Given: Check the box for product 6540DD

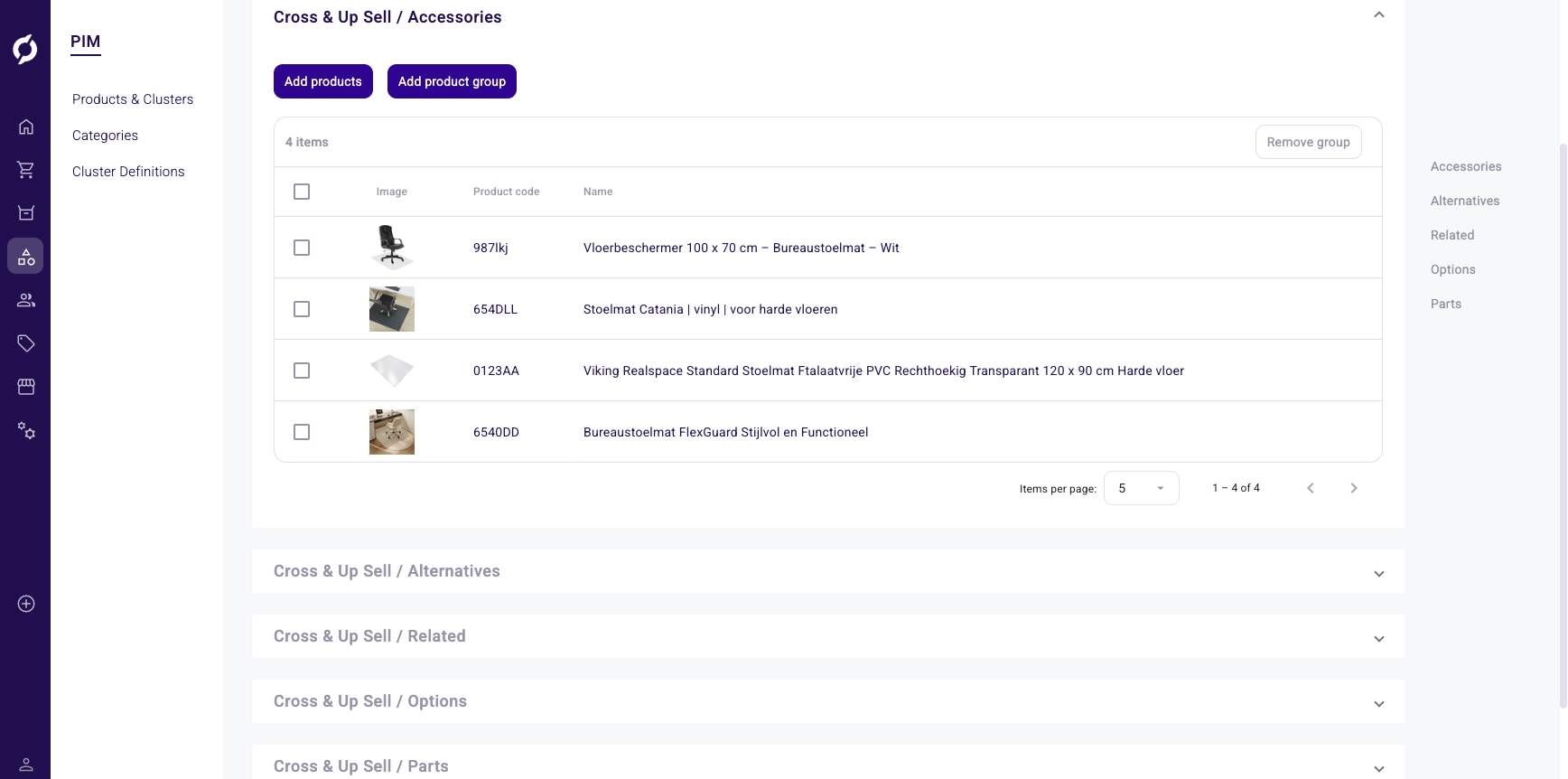Looking at the screenshot, I should (x=302, y=432).
